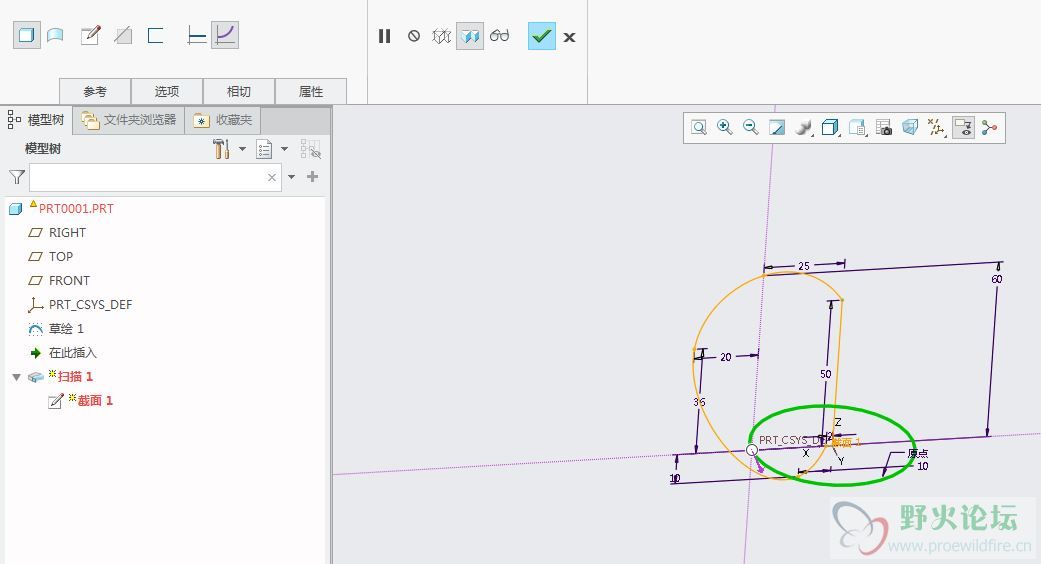
Task: Select the no preview mode icon
Action: pyautogui.click(x=414, y=36)
